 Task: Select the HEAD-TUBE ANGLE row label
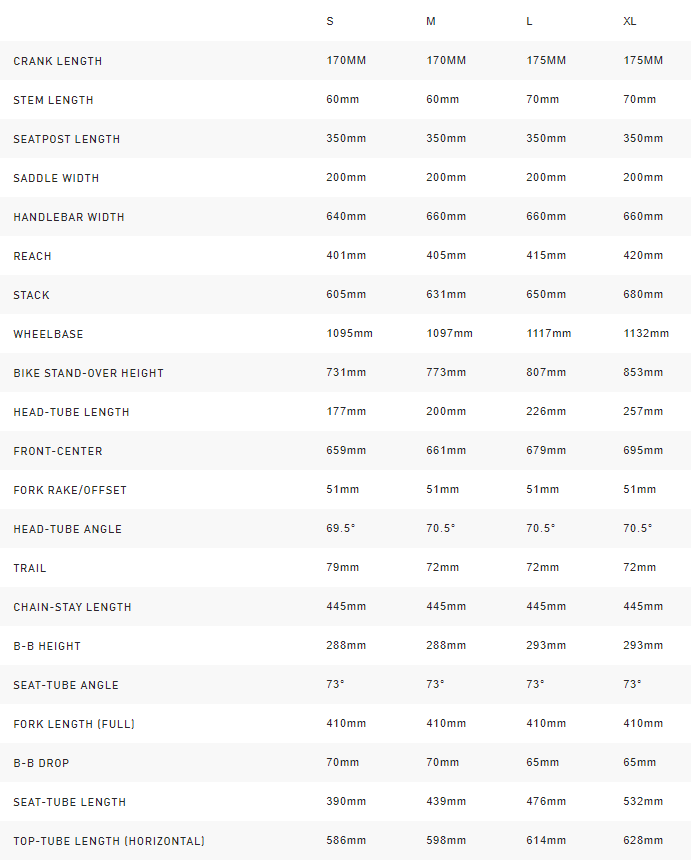[68, 529]
